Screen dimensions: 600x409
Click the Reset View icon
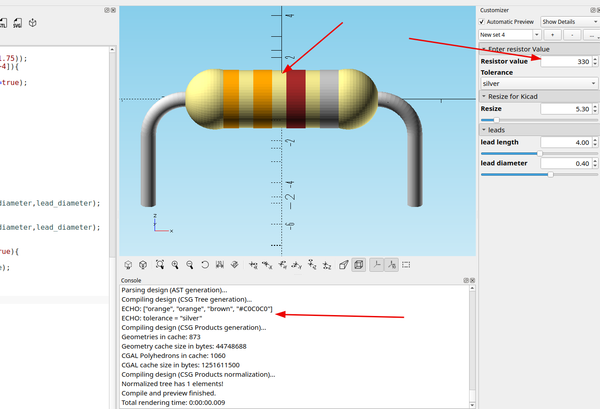[205, 265]
